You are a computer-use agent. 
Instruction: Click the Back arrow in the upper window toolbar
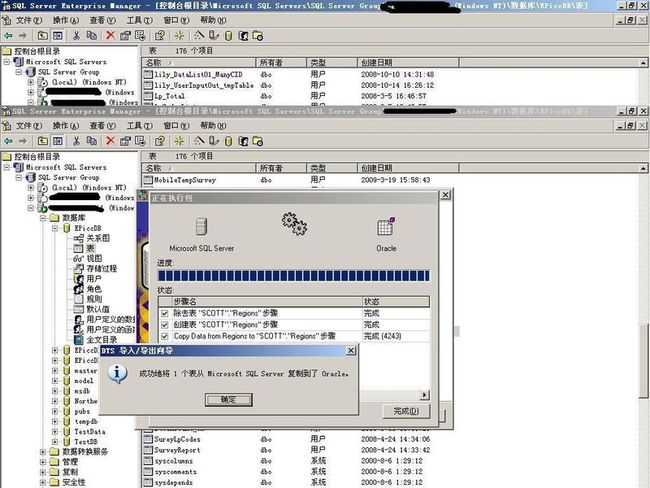click(x=8, y=36)
